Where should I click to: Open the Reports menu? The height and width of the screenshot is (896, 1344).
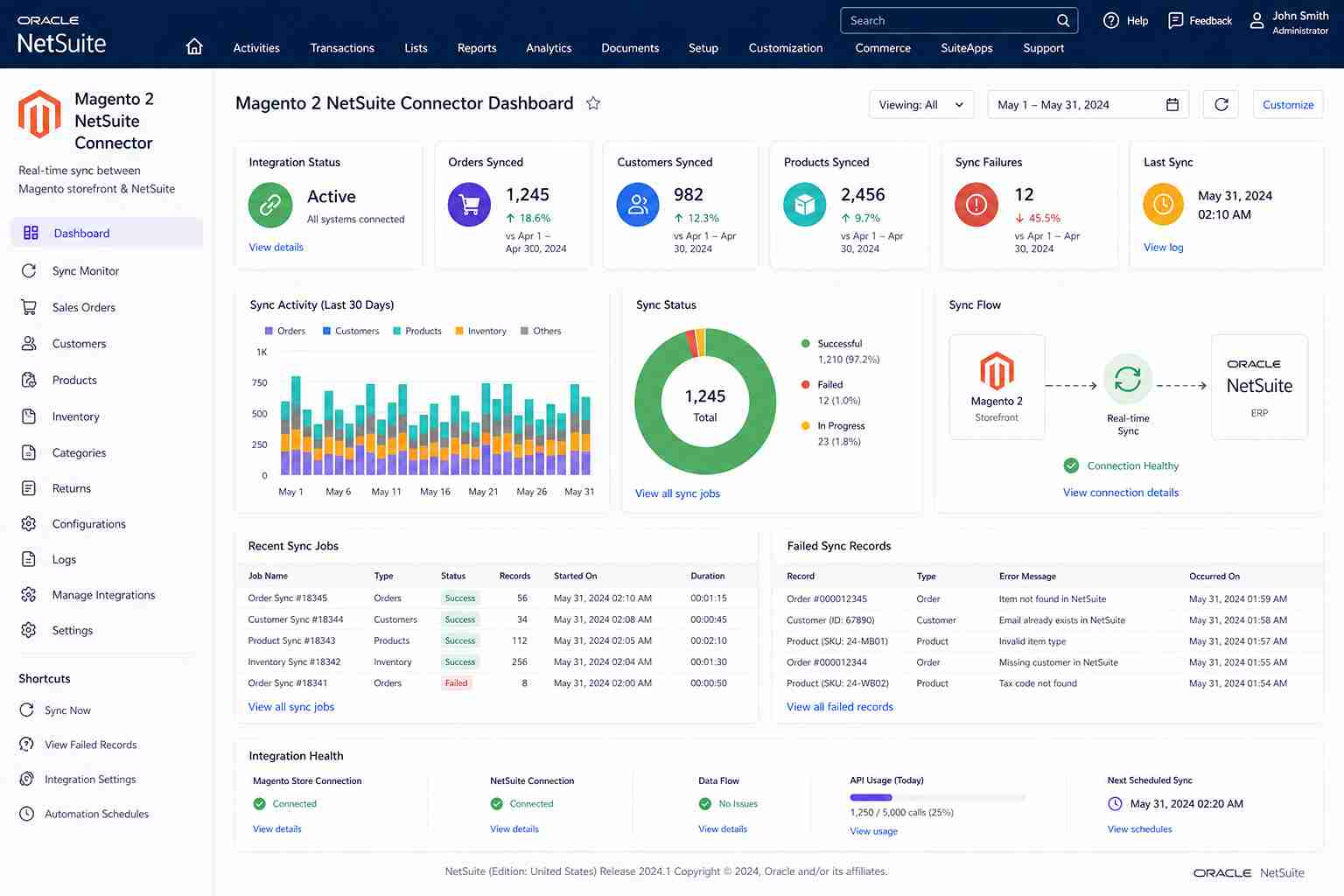477,48
